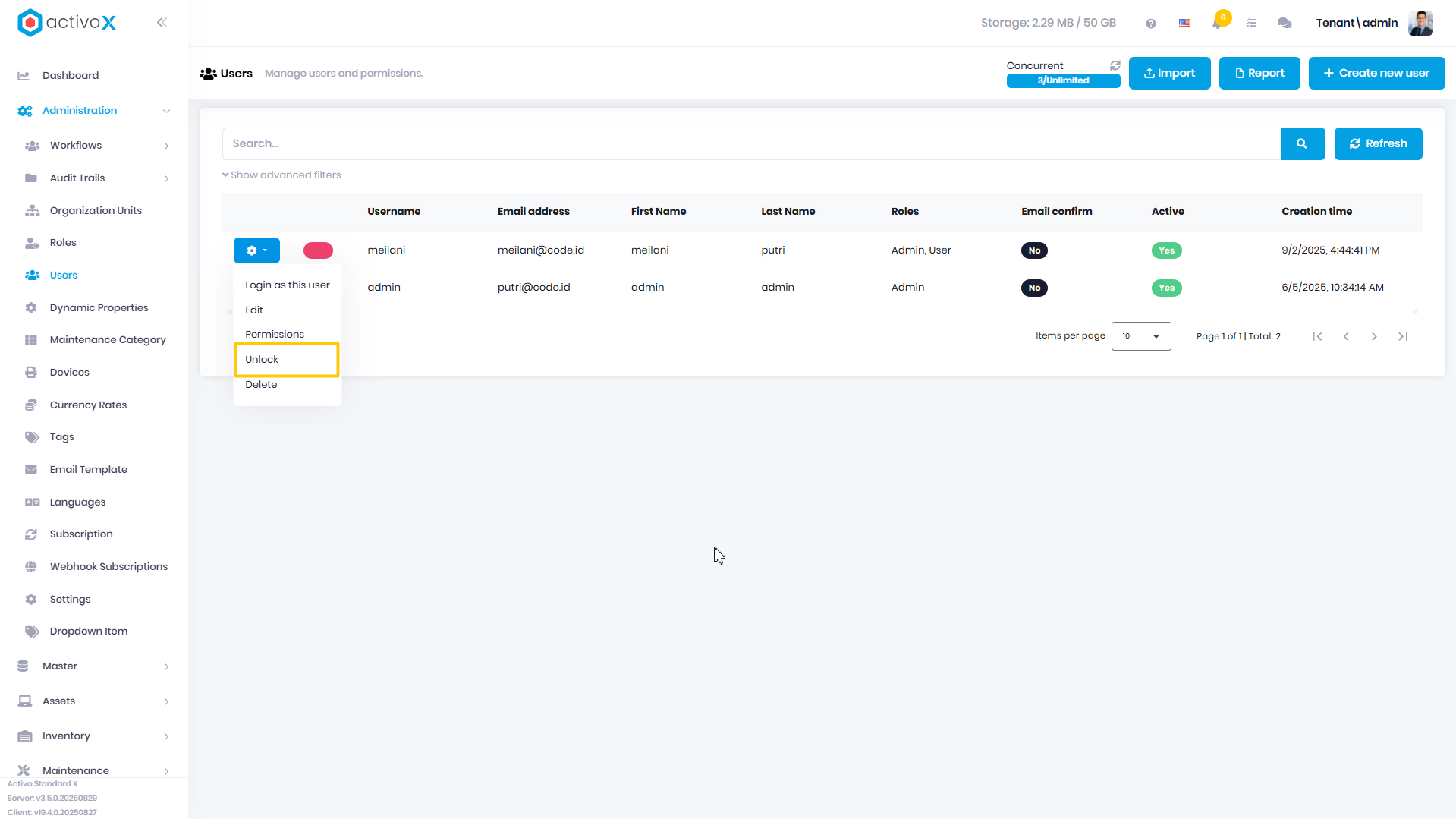Screen dimensions: 1456x819
Task: Go to previous page of the table
Action: (1346, 336)
